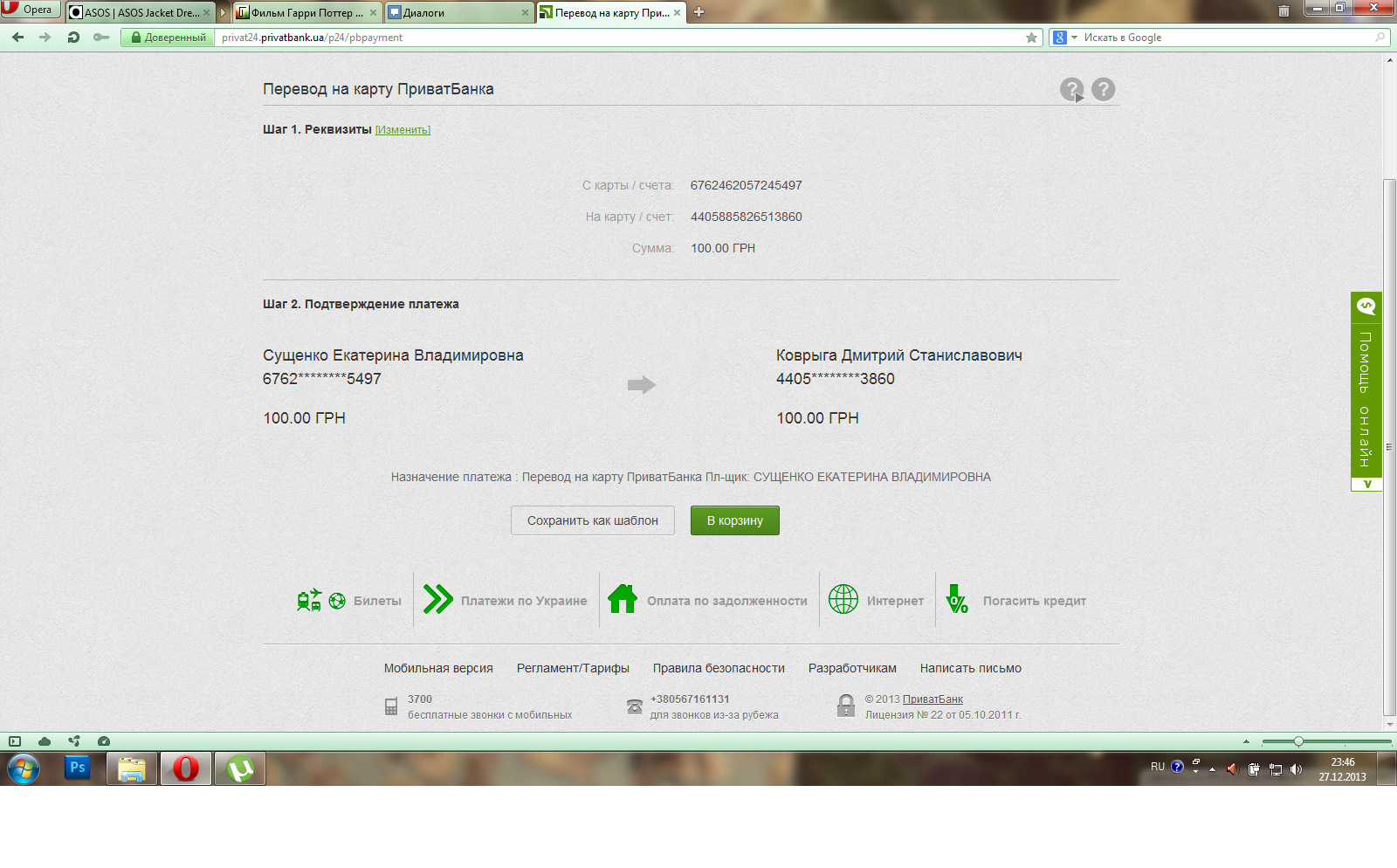Click the sum value 100.00 ГРН

[x=723, y=248]
